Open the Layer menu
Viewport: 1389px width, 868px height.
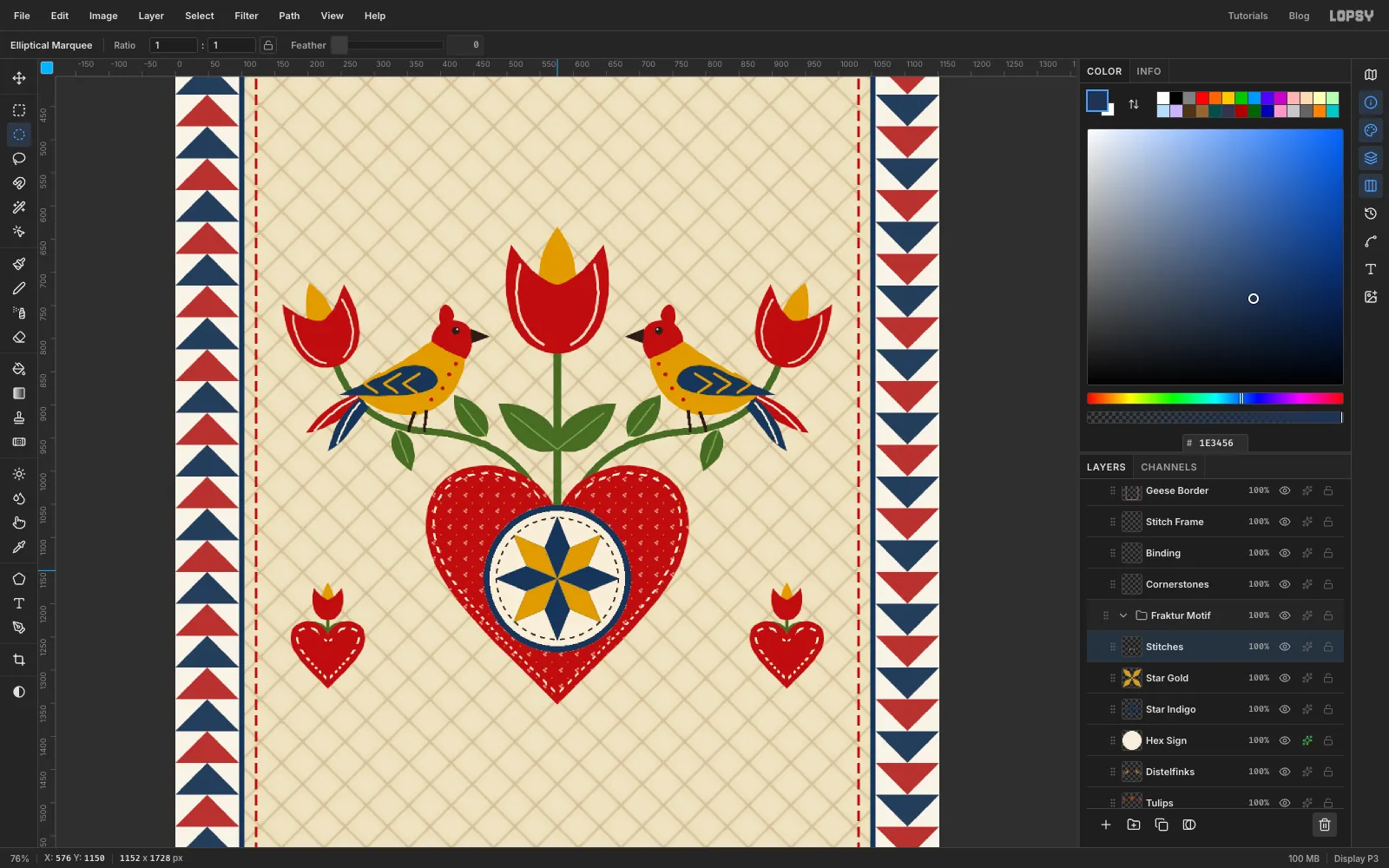151,16
